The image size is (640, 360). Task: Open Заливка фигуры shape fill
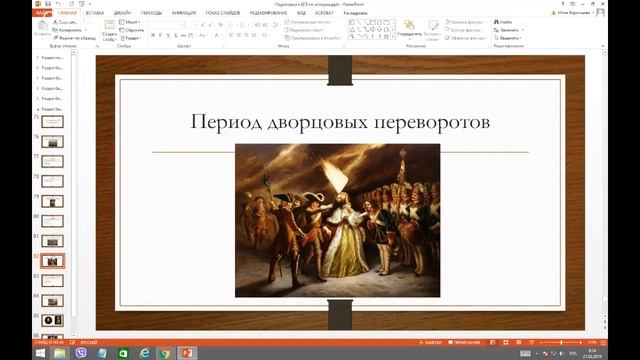coord(465,22)
